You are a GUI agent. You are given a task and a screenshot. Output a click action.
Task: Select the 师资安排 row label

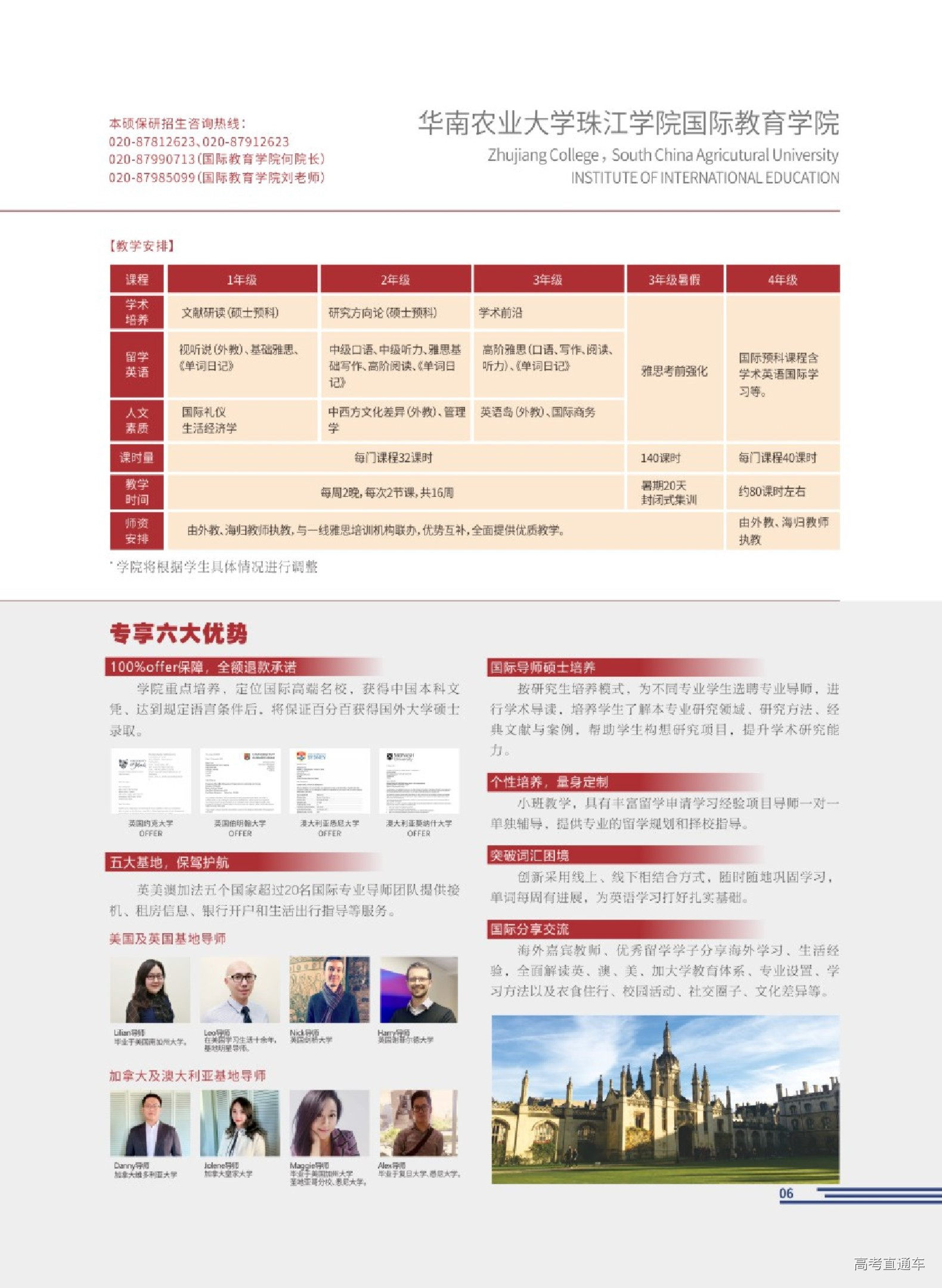(137, 531)
